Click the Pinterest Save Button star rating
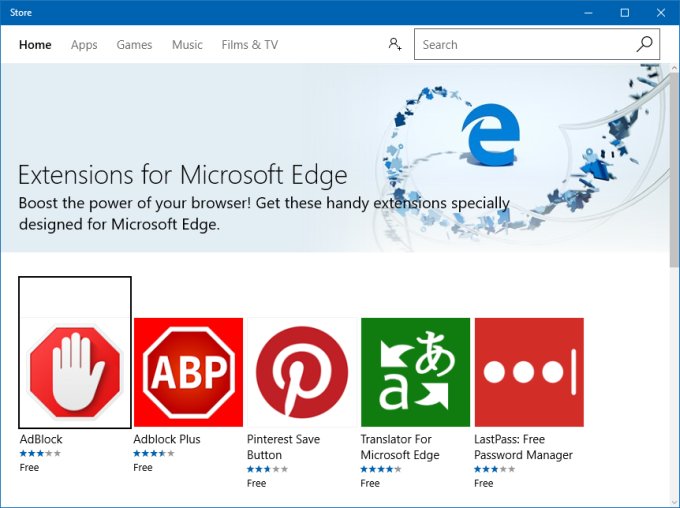Image resolution: width=680 pixels, height=508 pixels. point(268,469)
